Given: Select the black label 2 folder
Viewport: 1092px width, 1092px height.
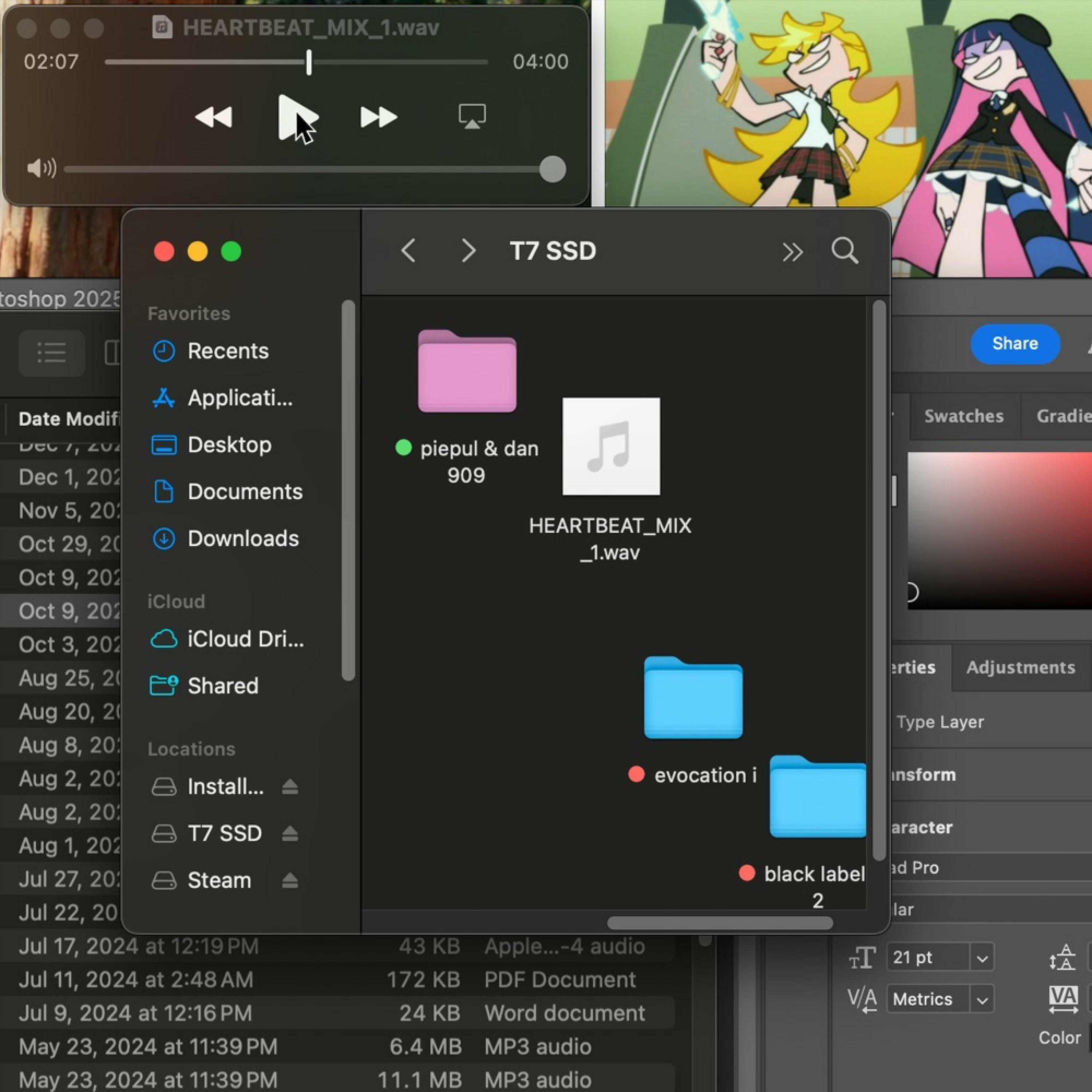Looking at the screenshot, I should [x=817, y=796].
